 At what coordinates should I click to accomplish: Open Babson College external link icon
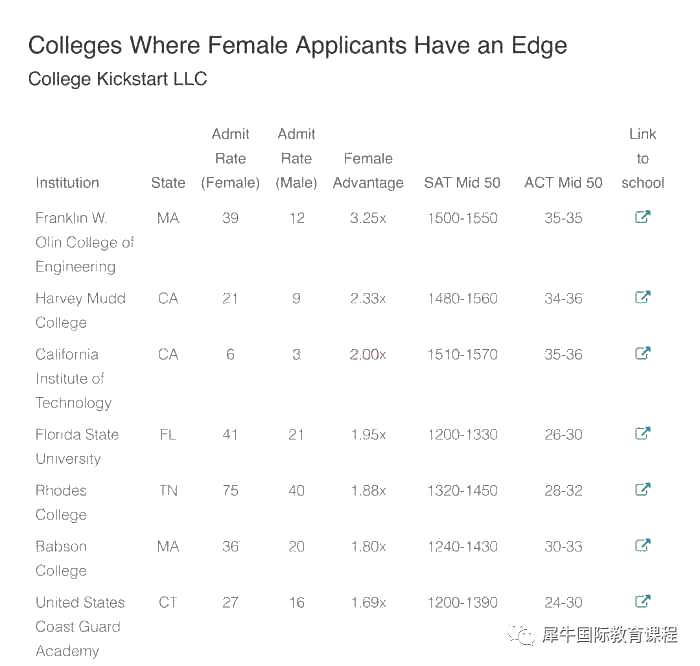[642, 545]
